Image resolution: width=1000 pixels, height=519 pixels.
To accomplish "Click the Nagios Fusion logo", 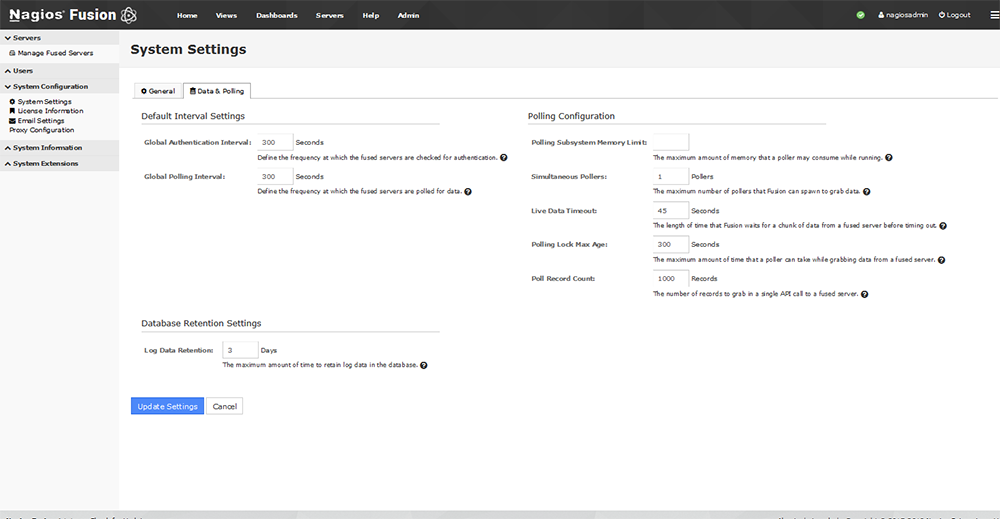I will pos(73,15).
